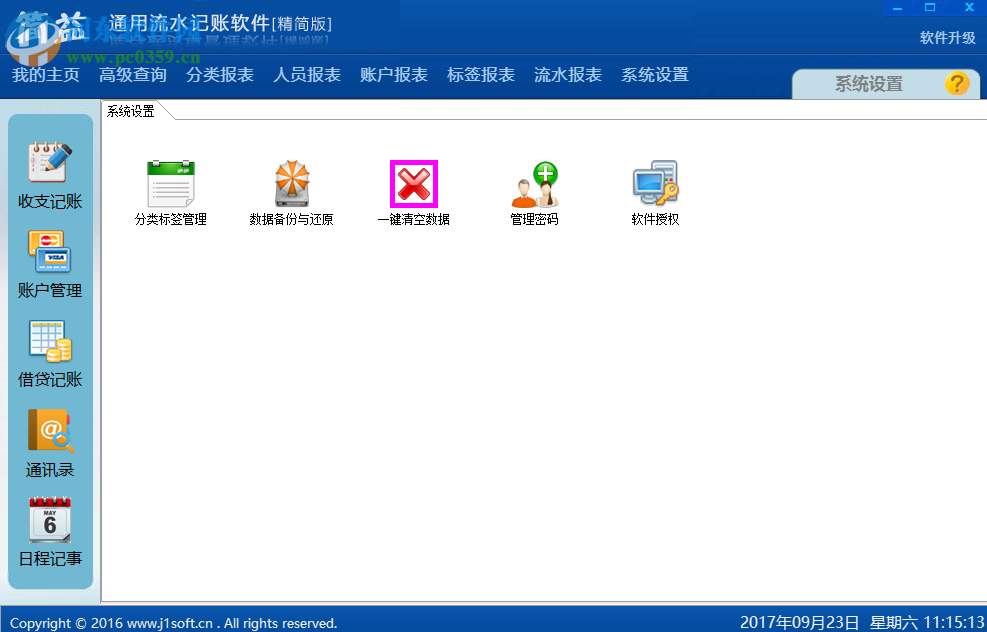Image resolution: width=987 pixels, height=632 pixels.
Task: Select 系统设置 in the menu bar
Action: pyautogui.click(x=655, y=75)
